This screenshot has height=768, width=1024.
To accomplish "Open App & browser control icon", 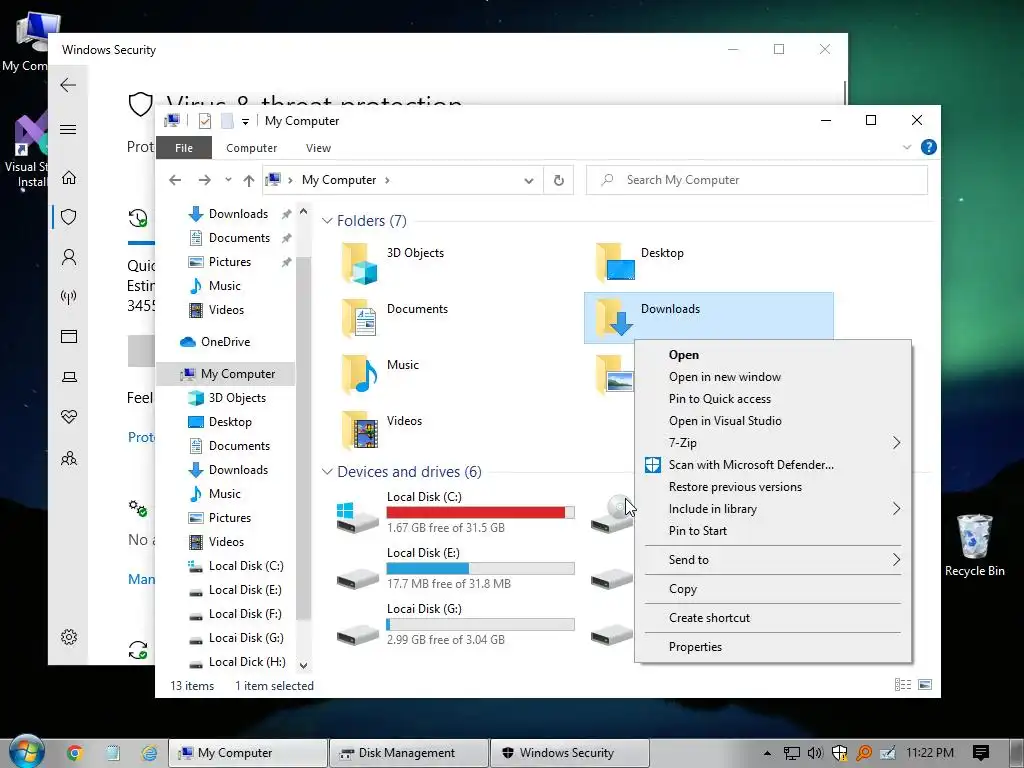I will (69, 336).
